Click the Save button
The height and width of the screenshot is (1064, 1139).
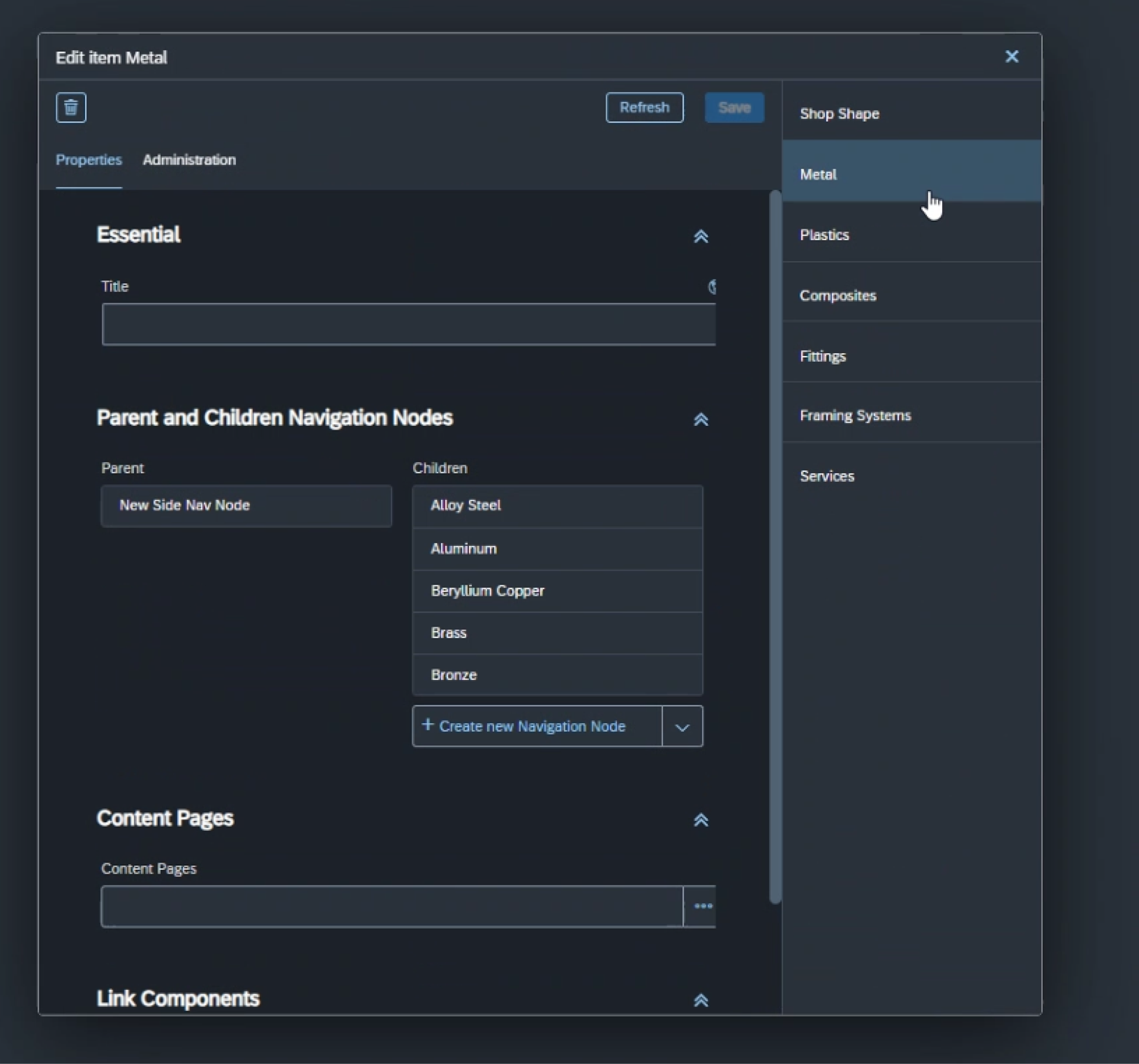coord(734,107)
